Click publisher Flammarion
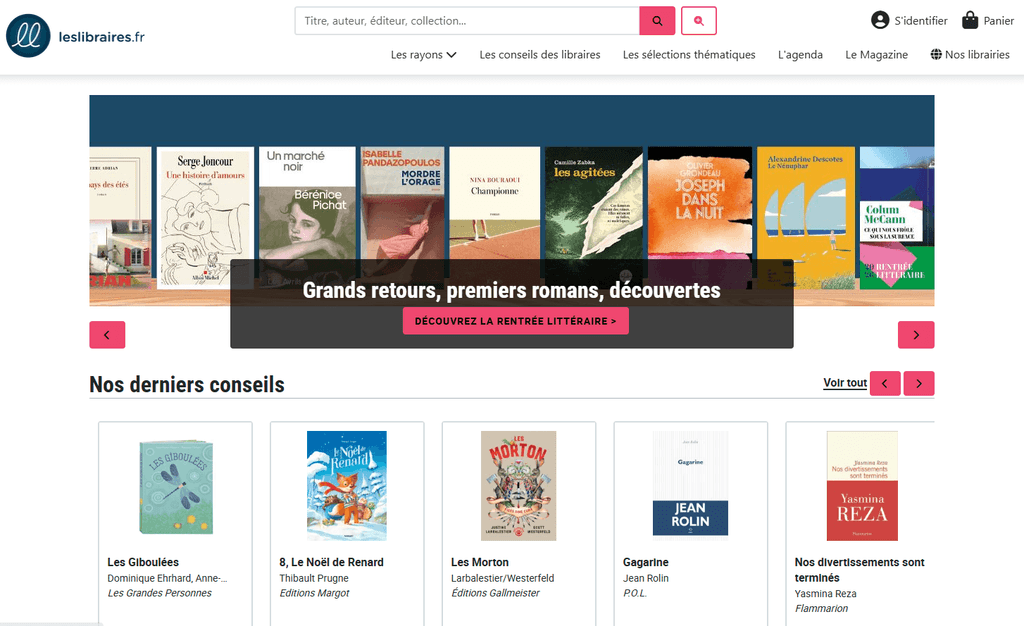1024x626 pixels. [821, 608]
